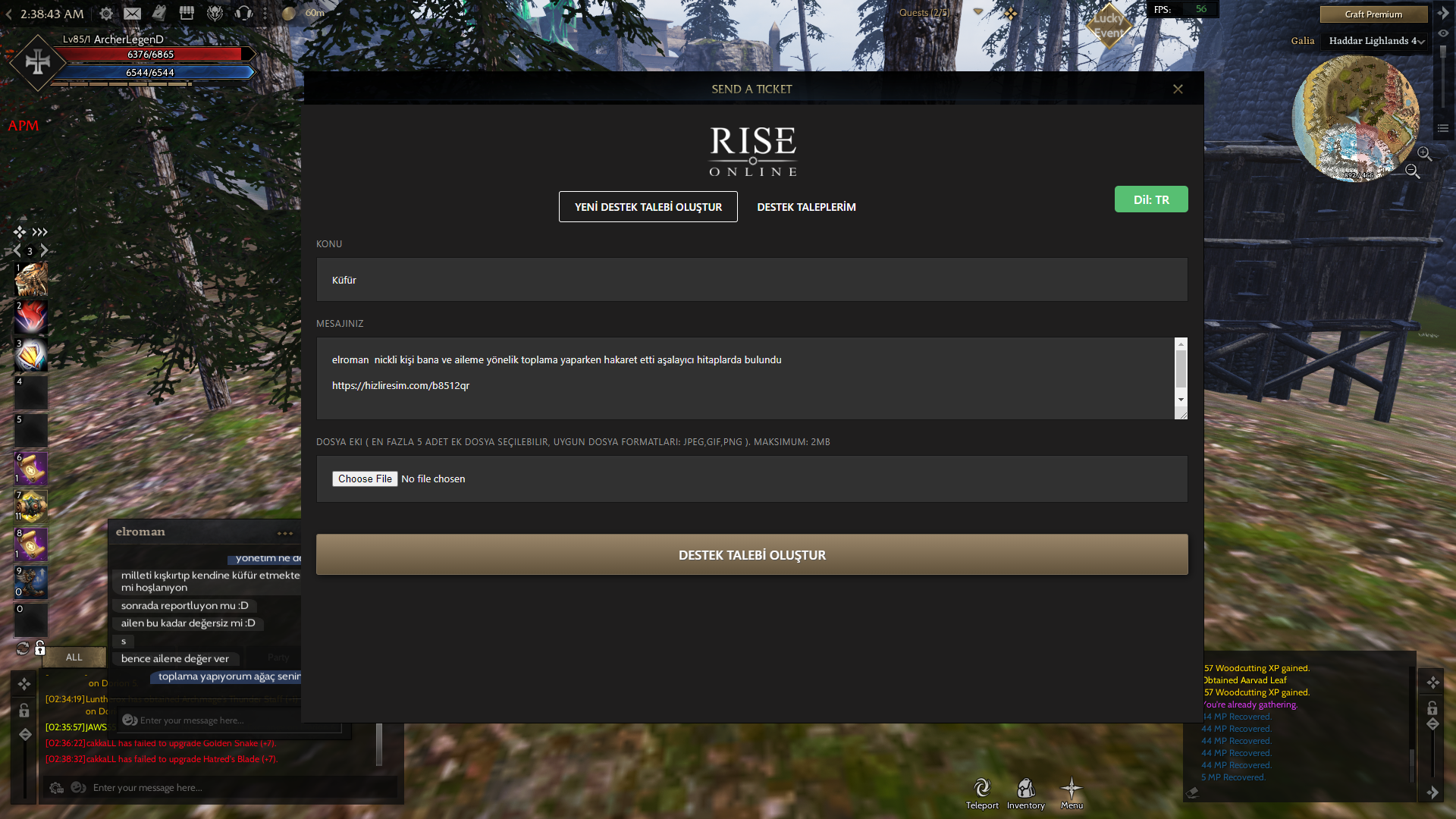Toggle the hotbar lock padlock
The image size is (1456, 819).
coord(40,648)
